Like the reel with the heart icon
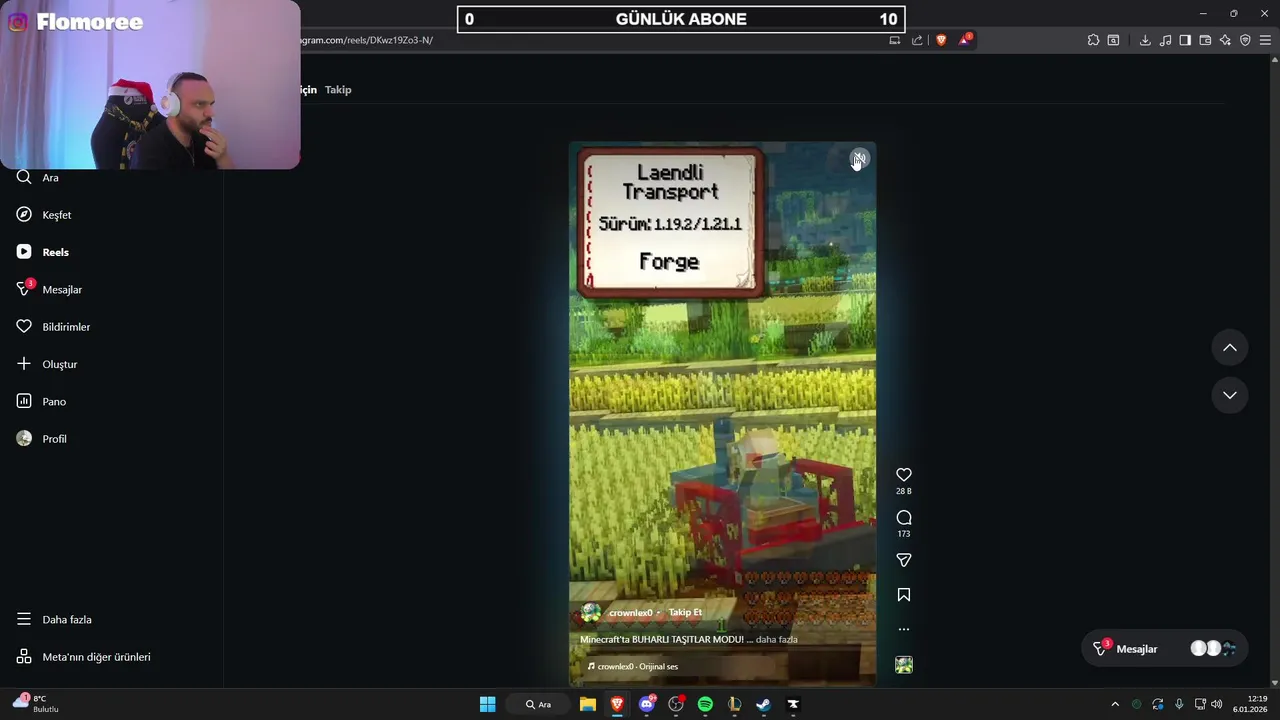The width and height of the screenshot is (1280, 720). point(904,475)
